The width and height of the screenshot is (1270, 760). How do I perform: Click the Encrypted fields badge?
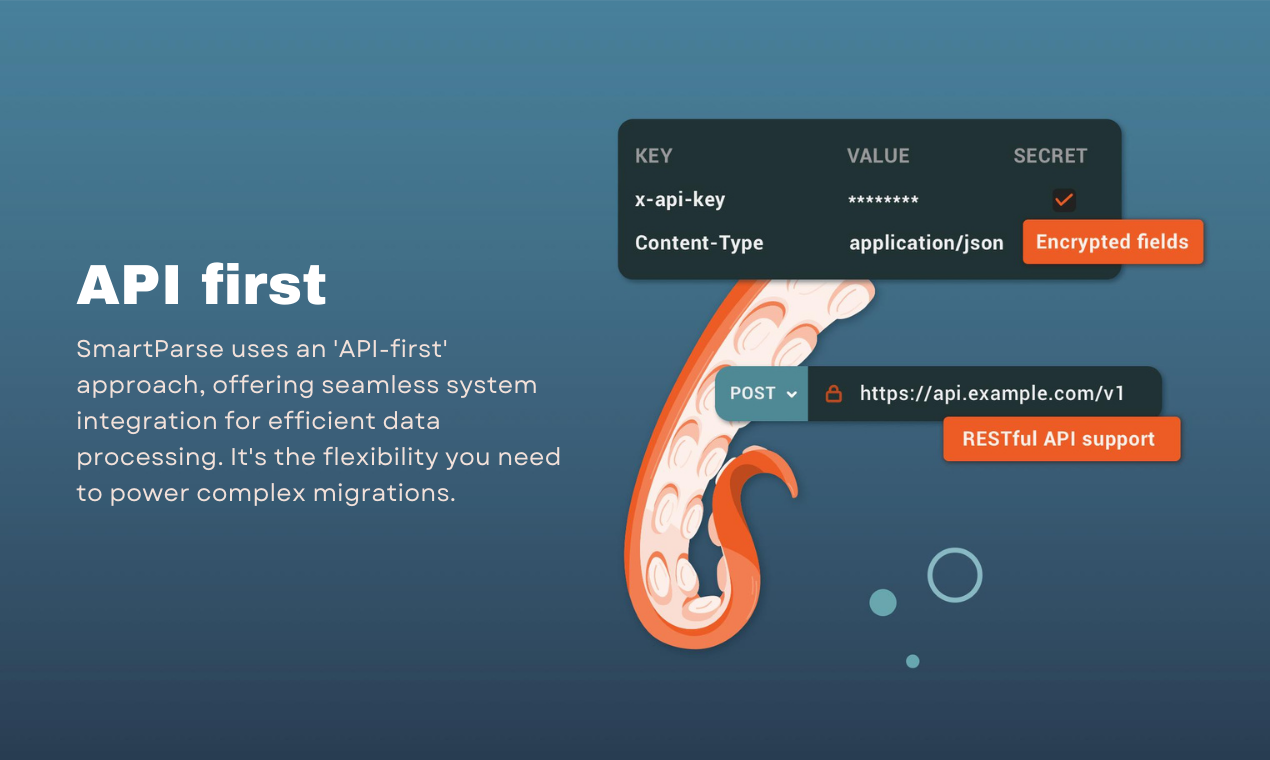(x=1112, y=242)
